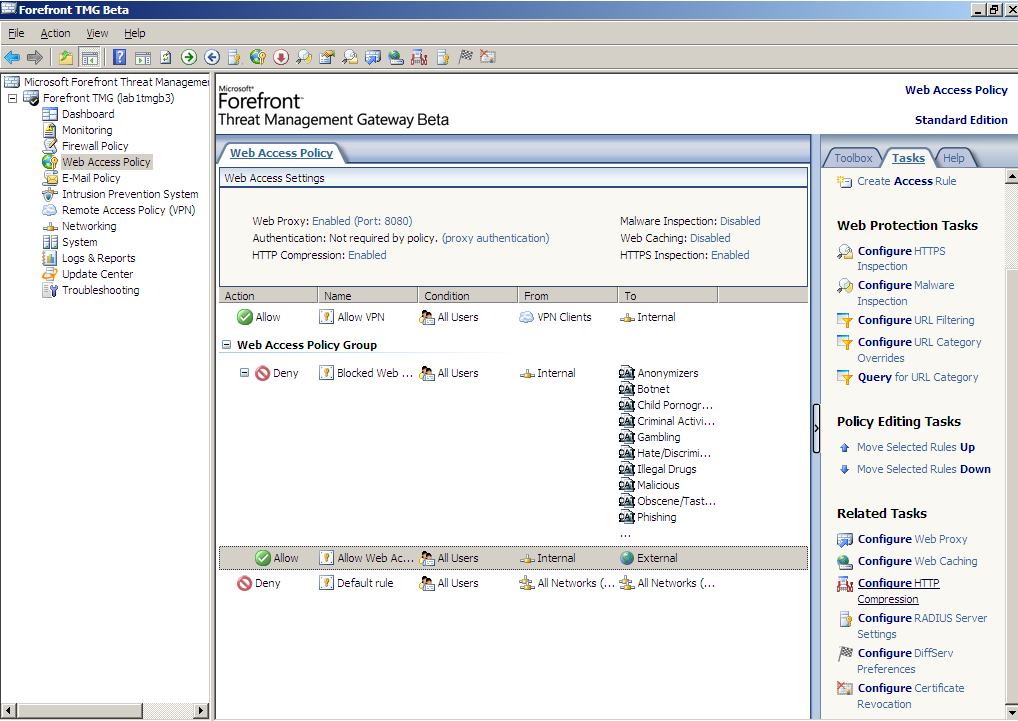Open the View menu
The image size is (1018, 721).
tap(97, 33)
